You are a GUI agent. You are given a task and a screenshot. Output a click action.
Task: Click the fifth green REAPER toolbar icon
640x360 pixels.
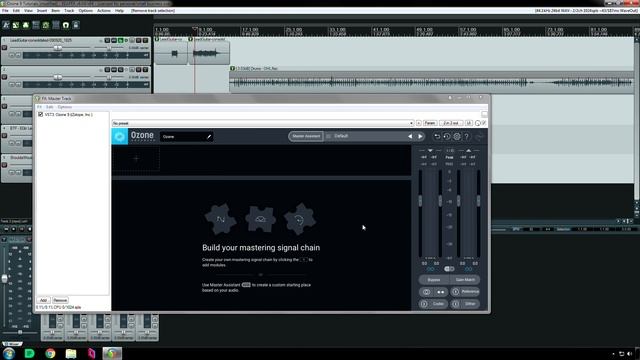(46, 25)
